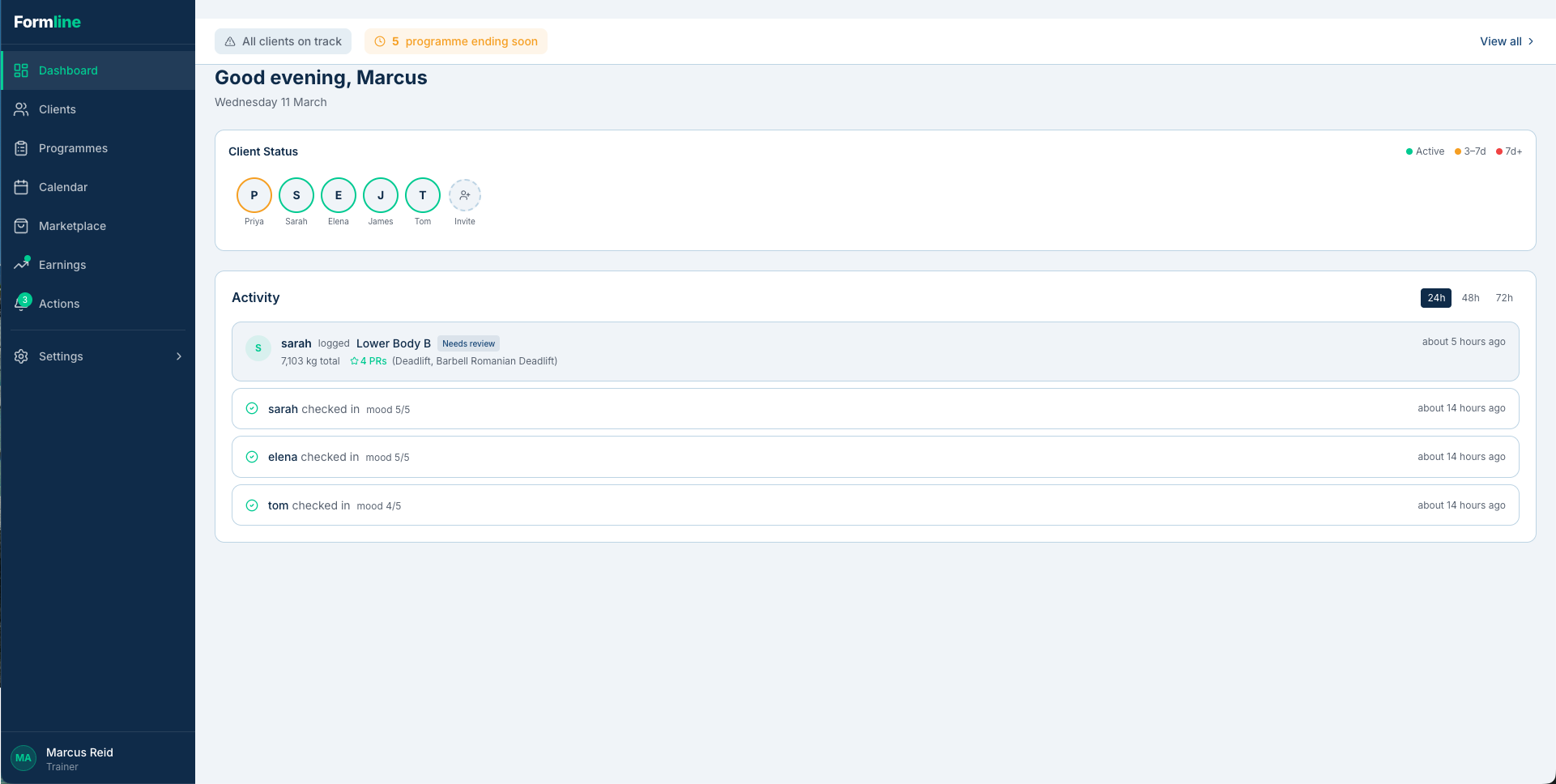Select the orange Priya status avatar

point(254,195)
